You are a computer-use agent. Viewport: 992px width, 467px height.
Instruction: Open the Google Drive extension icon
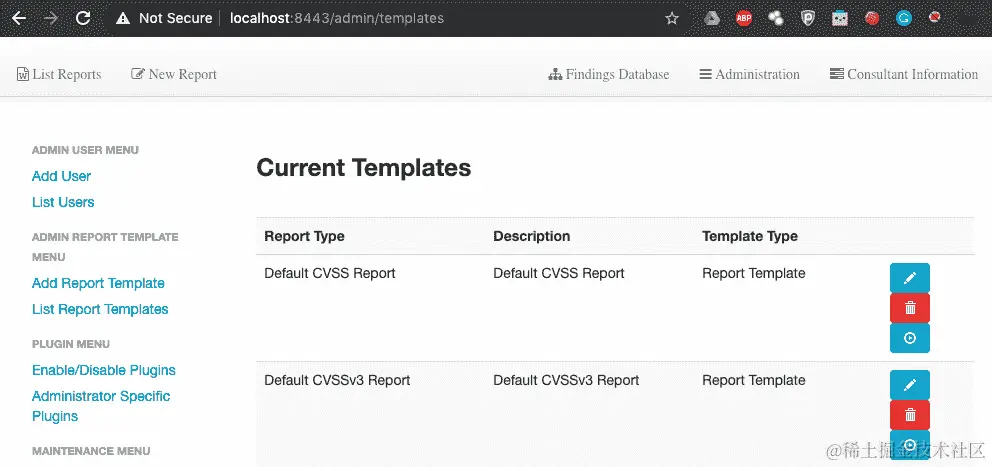click(712, 18)
